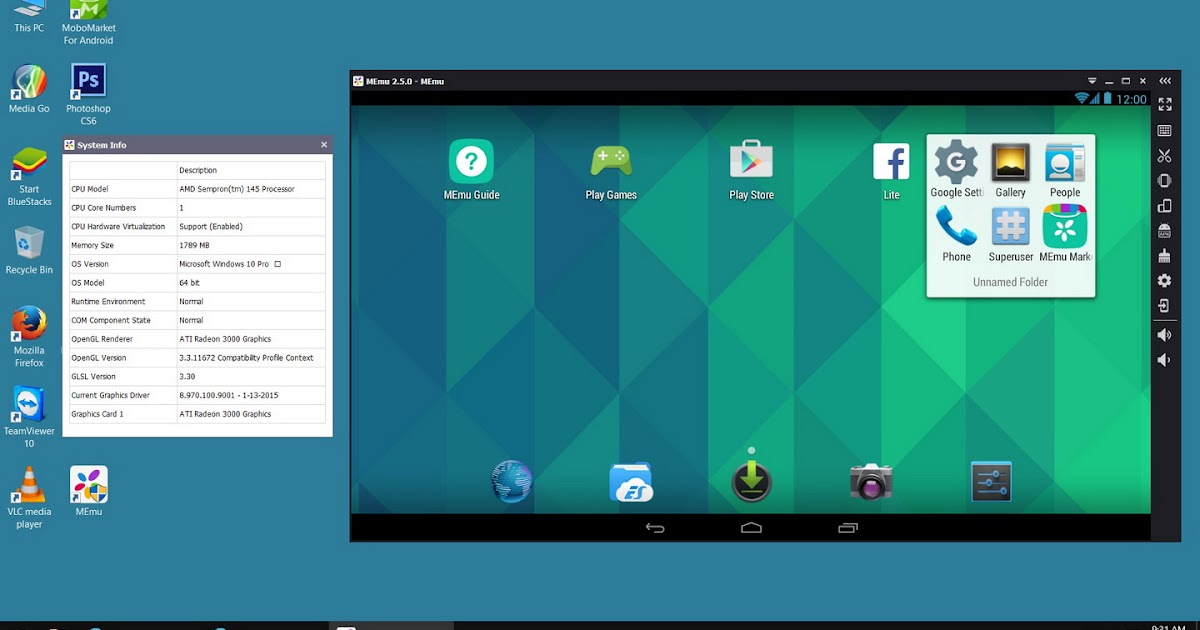The width and height of the screenshot is (1200, 630).
Task: Enter fullscreen mode from the sidebar
Action: [1163, 104]
